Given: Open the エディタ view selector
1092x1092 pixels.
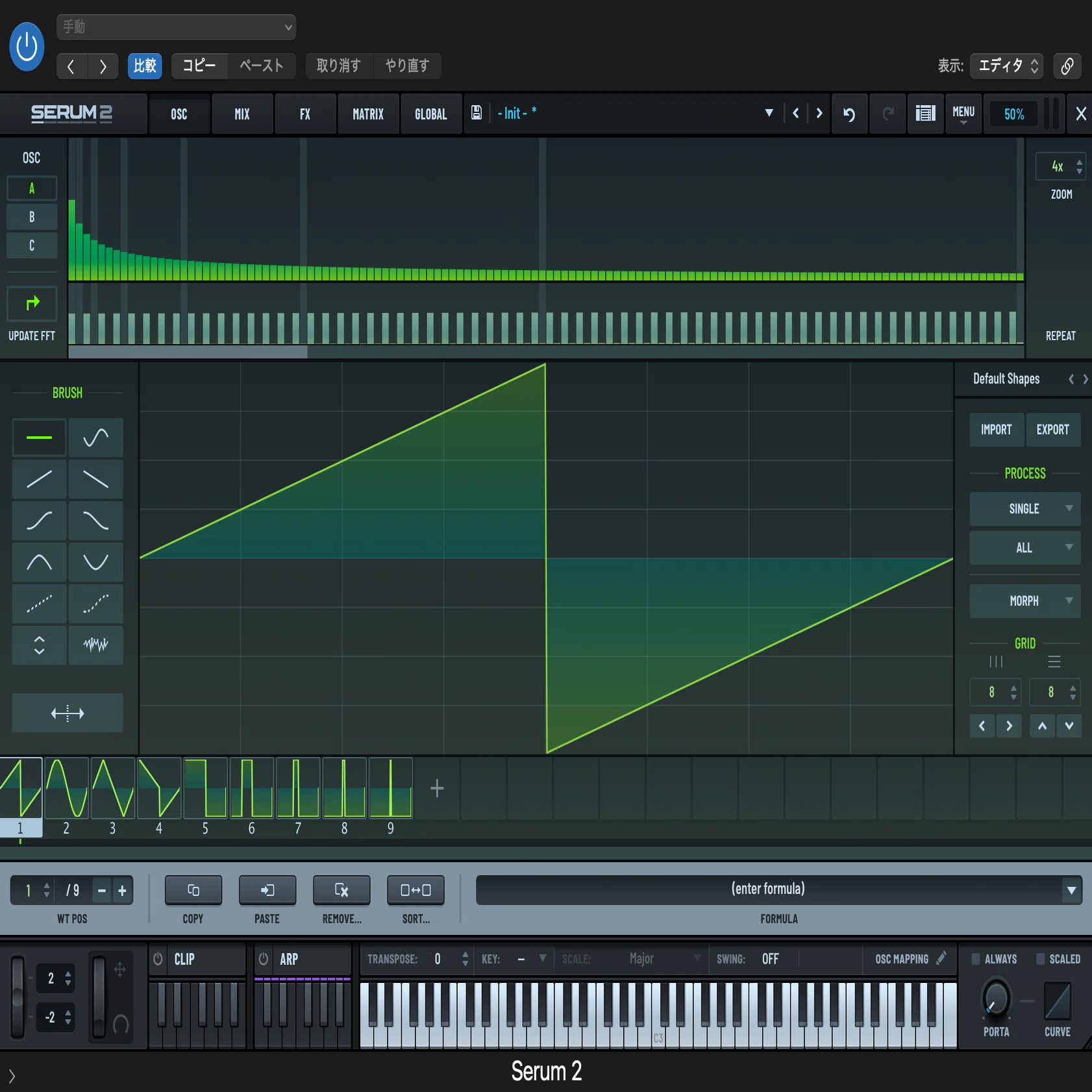Looking at the screenshot, I should coord(1006,66).
